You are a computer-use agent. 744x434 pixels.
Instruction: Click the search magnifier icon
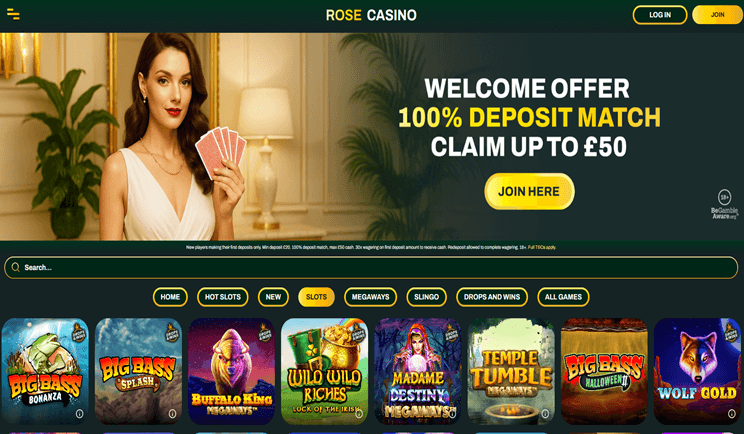click(16, 268)
